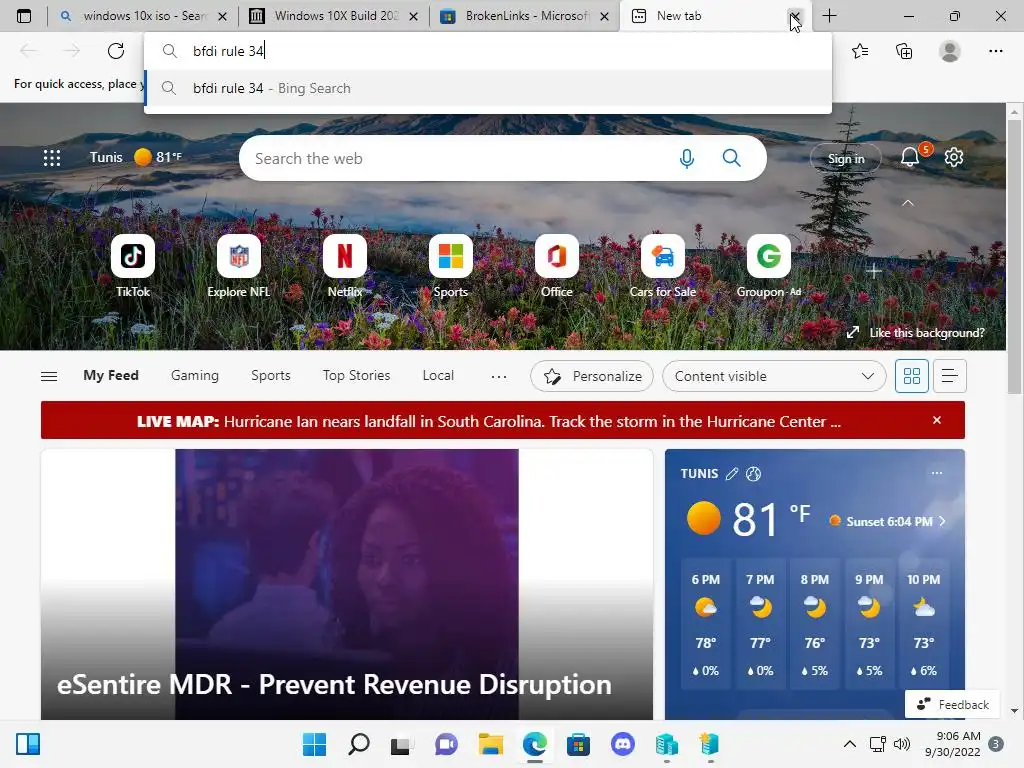Open File Explorer from taskbar
The image size is (1024, 768).
[490, 744]
